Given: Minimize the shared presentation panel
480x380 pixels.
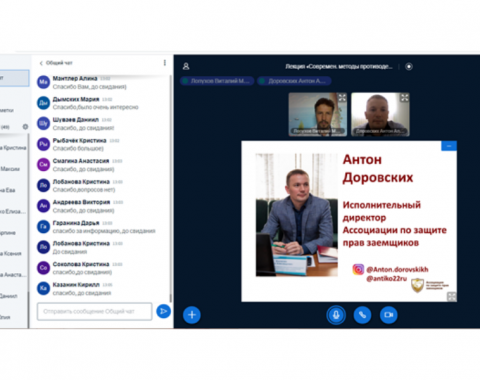Looking at the screenshot, I should coord(449,146).
